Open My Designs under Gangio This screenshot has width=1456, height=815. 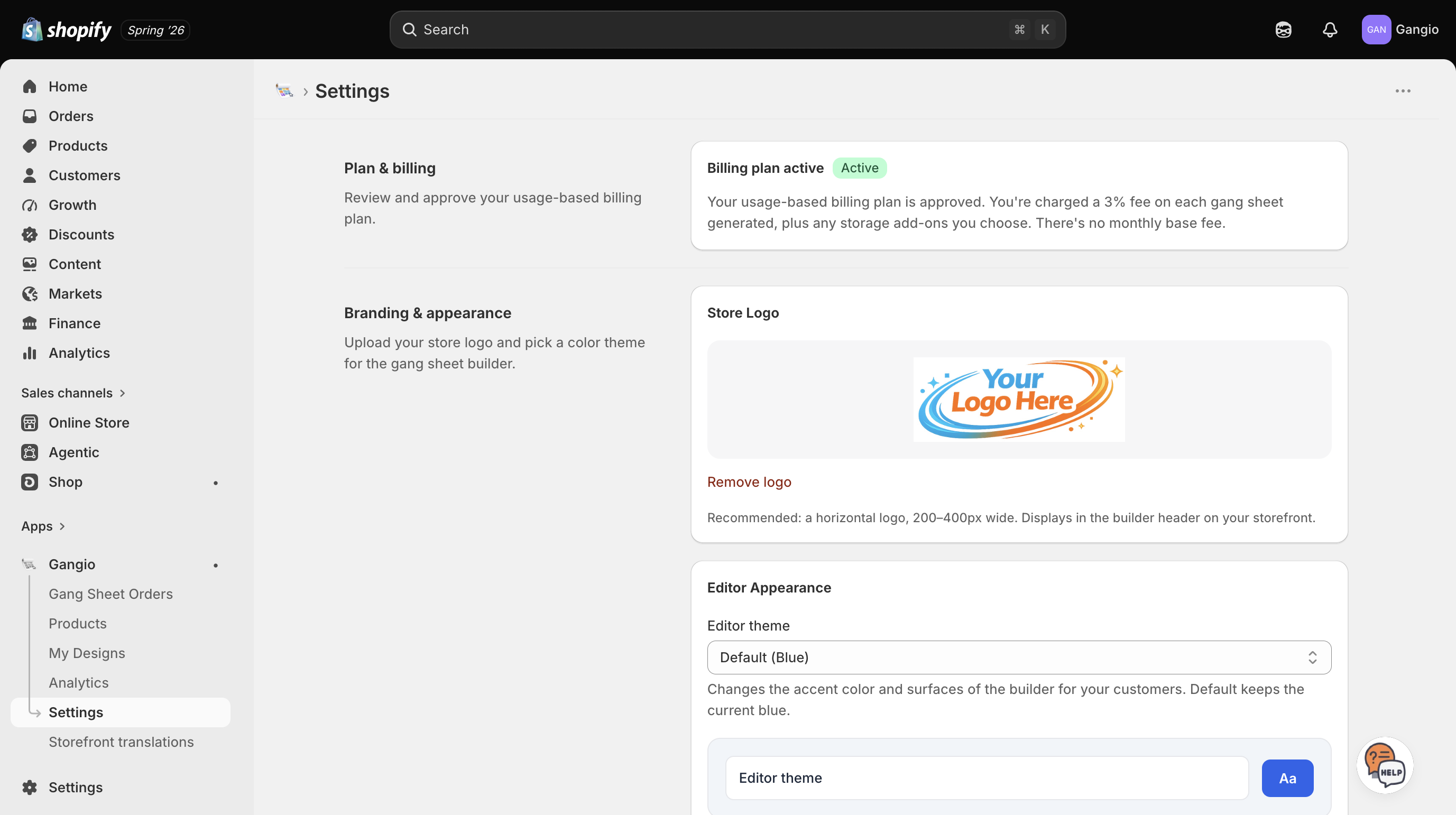pos(87,653)
